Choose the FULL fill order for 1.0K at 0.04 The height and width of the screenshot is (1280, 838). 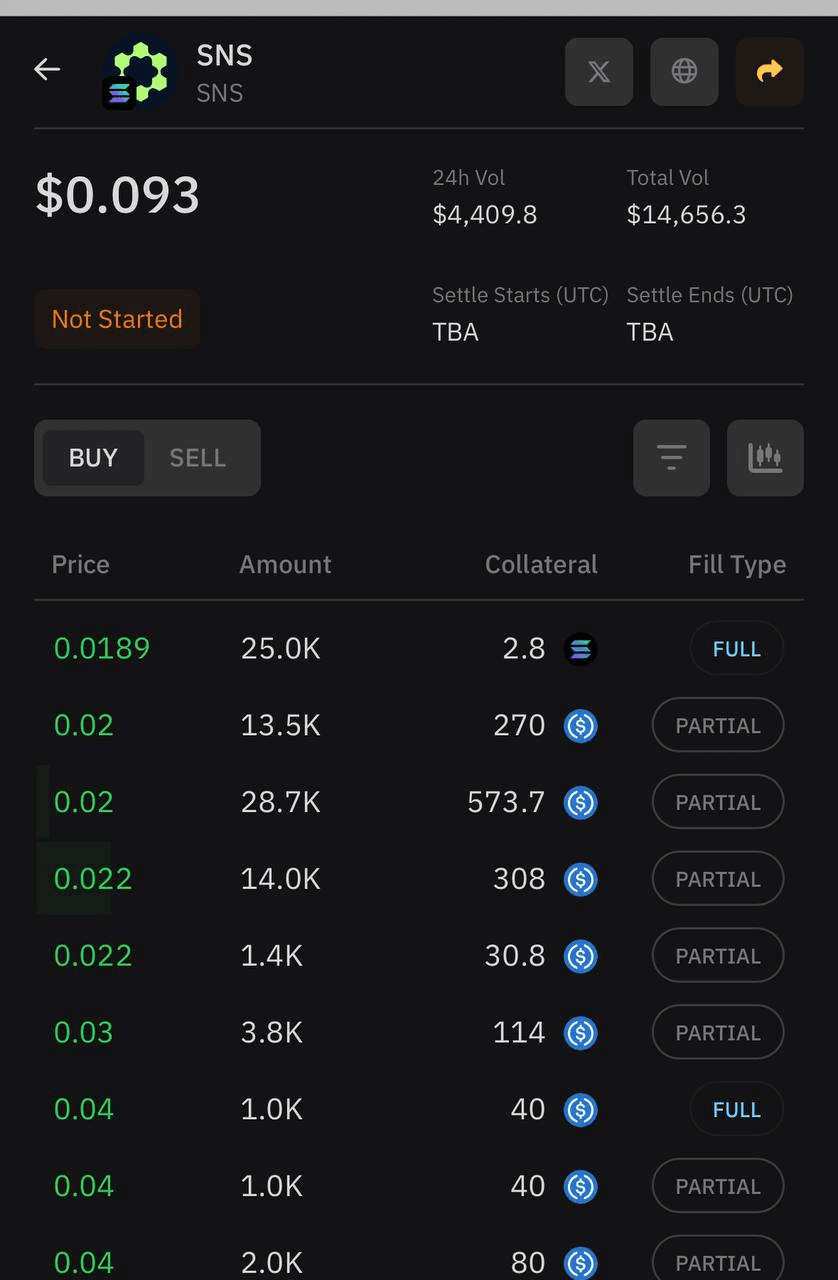pyautogui.click(x=736, y=1110)
